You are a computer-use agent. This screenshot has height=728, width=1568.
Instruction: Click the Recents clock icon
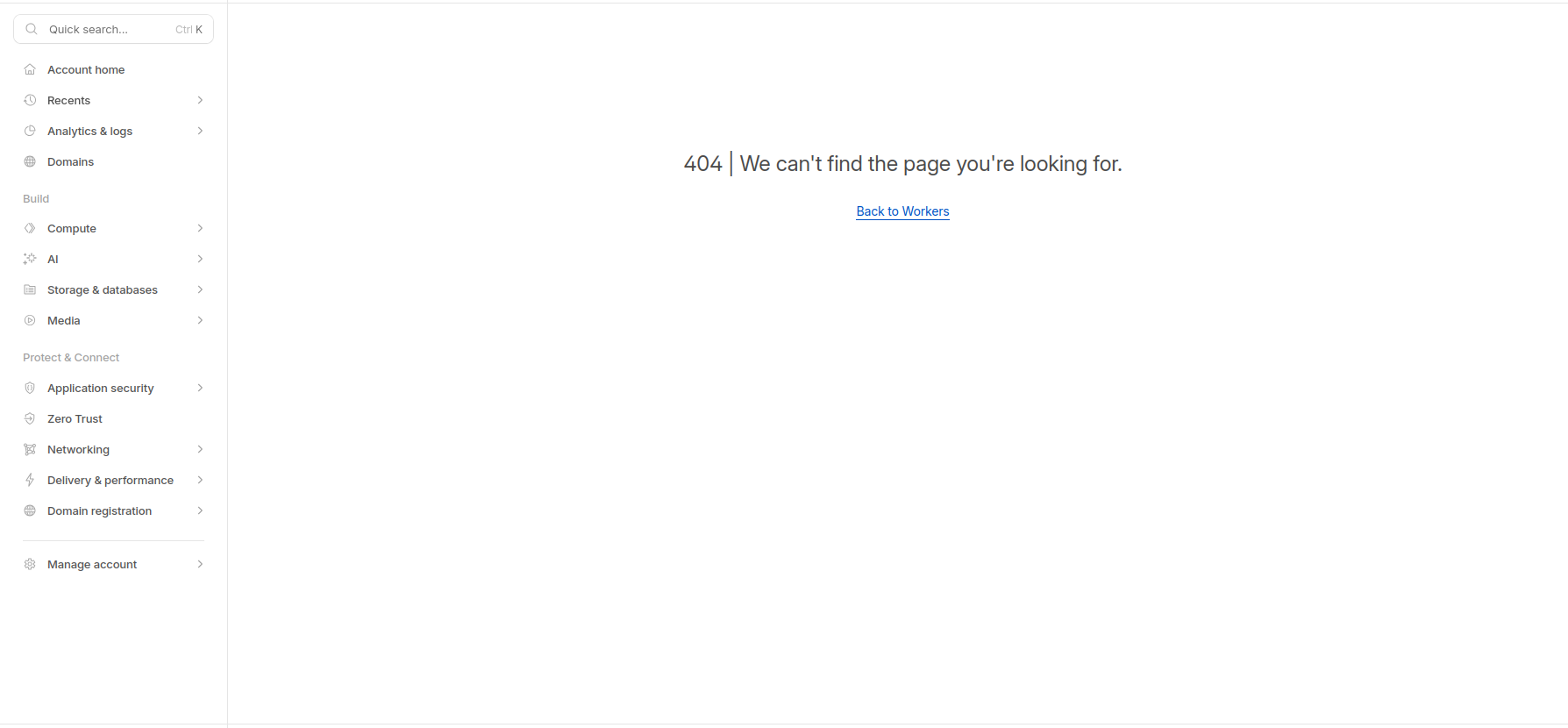(x=30, y=101)
